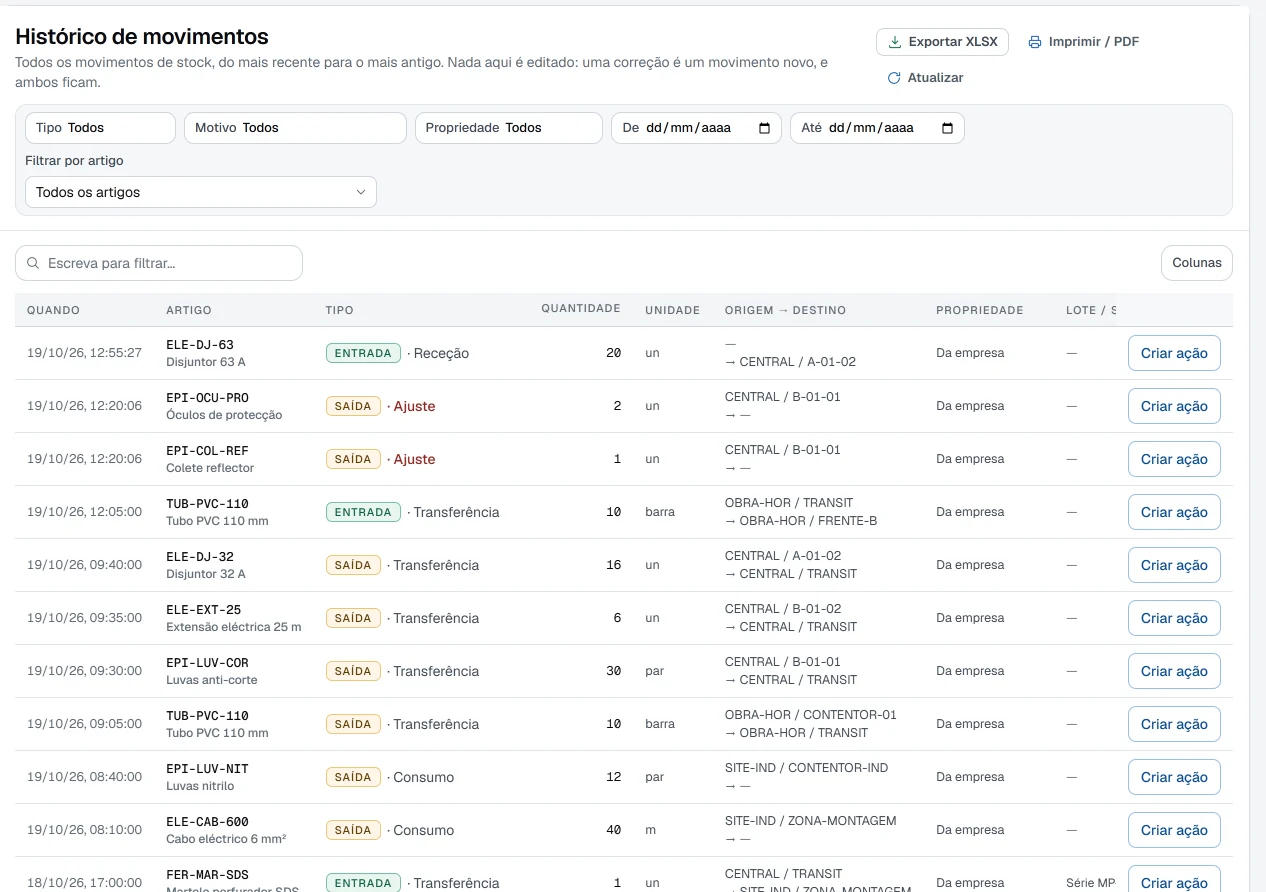Click the Histórico de movimentos heading

pyautogui.click(x=142, y=37)
